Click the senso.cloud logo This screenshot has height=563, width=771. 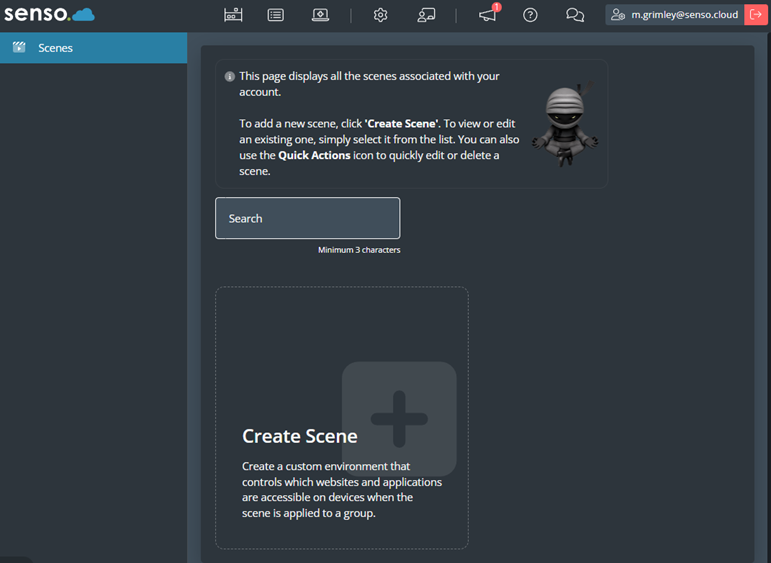(49, 14)
